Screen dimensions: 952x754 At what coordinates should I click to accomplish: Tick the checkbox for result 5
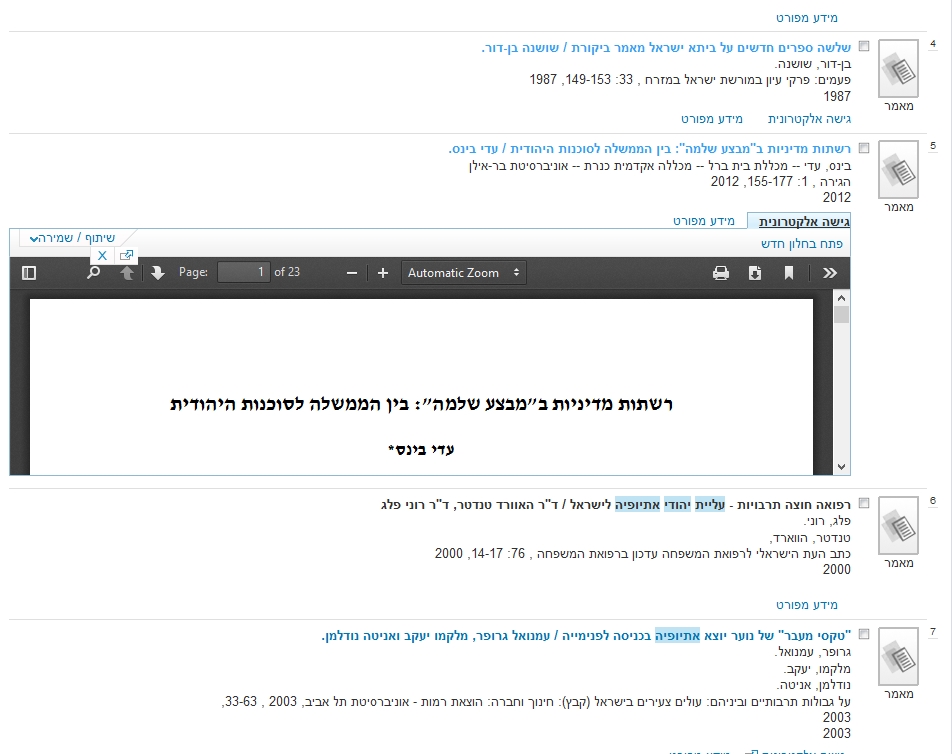tap(864, 148)
